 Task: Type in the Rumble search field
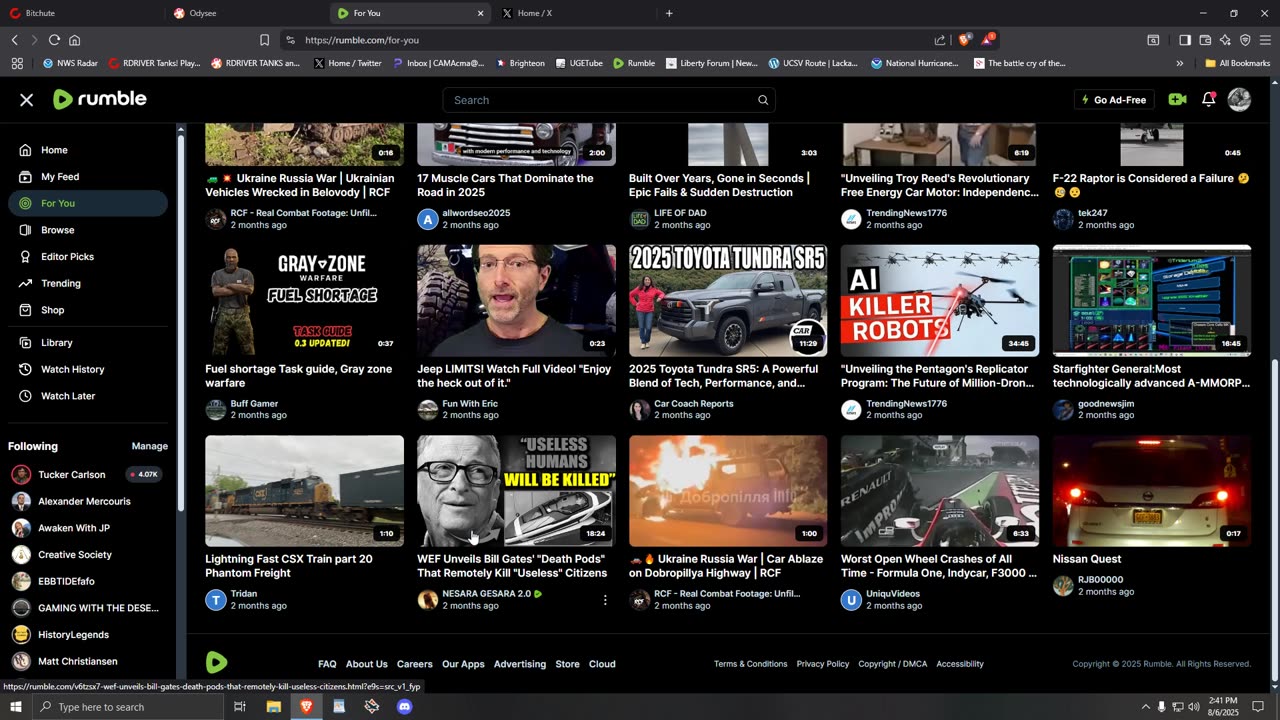600,100
